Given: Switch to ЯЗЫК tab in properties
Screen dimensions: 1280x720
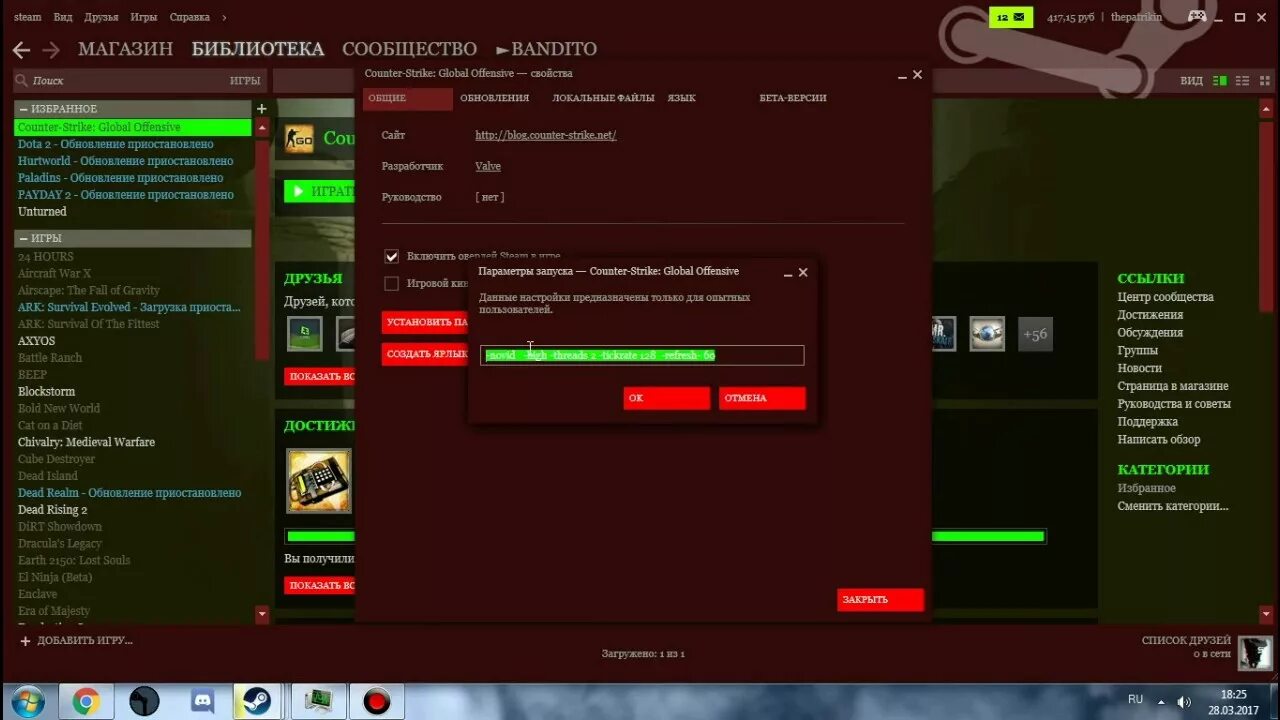Looking at the screenshot, I should pyautogui.click(x=682, y=98).
